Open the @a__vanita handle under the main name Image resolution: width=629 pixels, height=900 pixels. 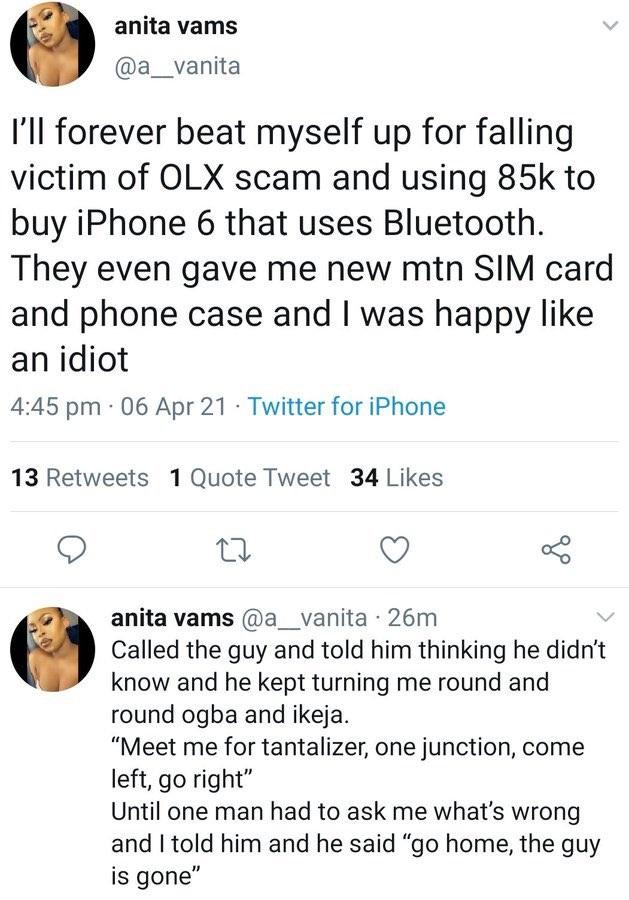coord(175,66)
